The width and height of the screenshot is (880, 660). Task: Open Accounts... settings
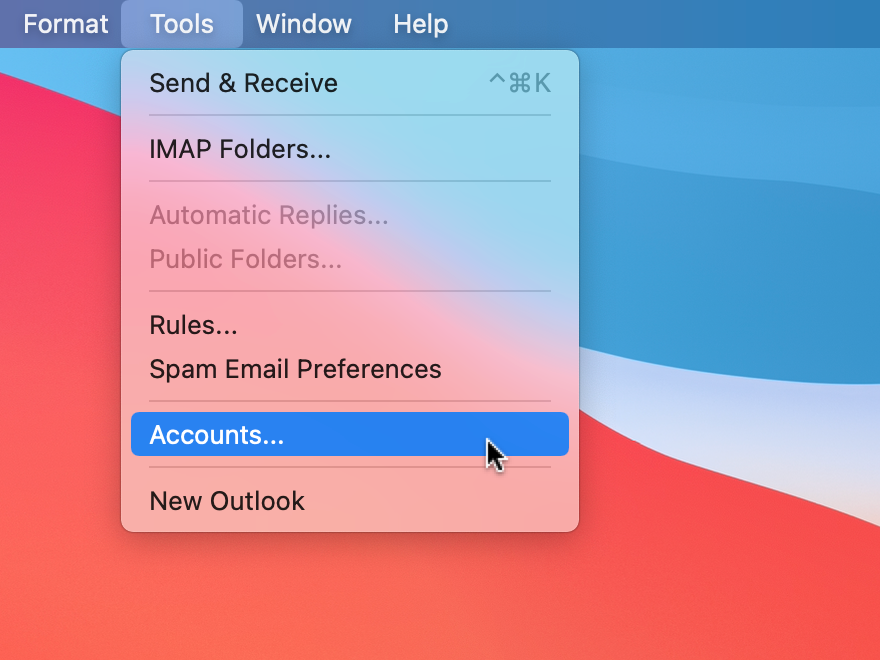(x=350, y=434)
